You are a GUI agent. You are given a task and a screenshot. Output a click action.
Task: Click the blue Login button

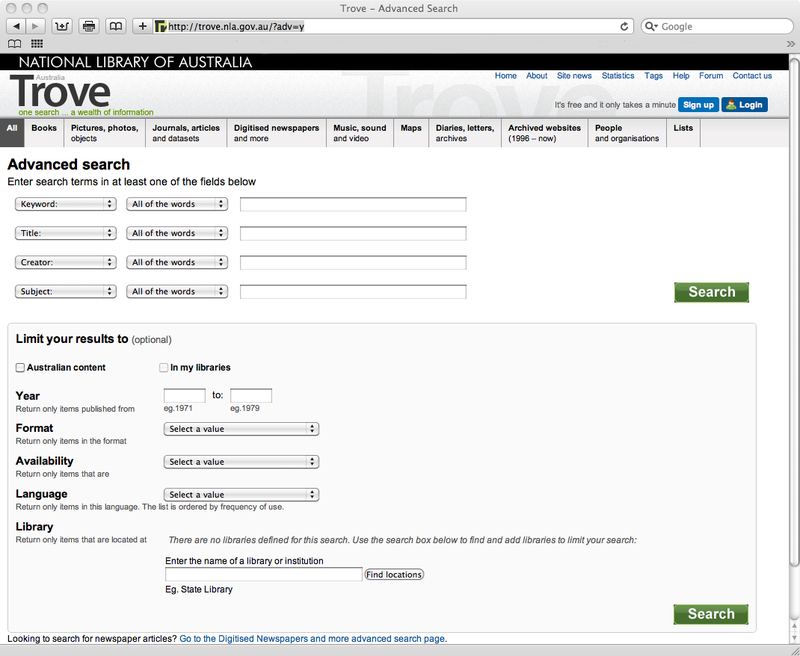click(744, 104)
